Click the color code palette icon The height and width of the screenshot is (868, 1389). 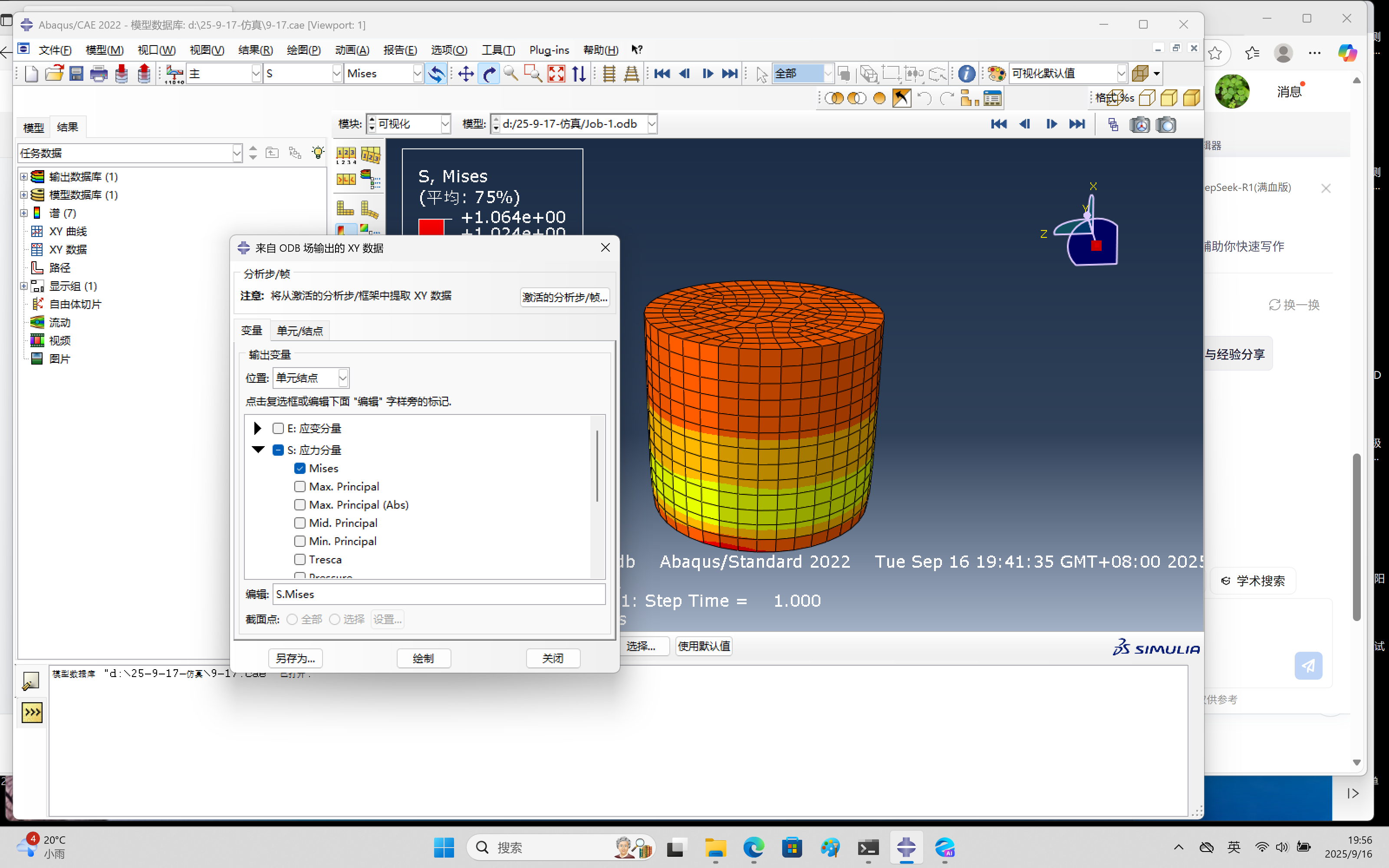coord(997,74)
